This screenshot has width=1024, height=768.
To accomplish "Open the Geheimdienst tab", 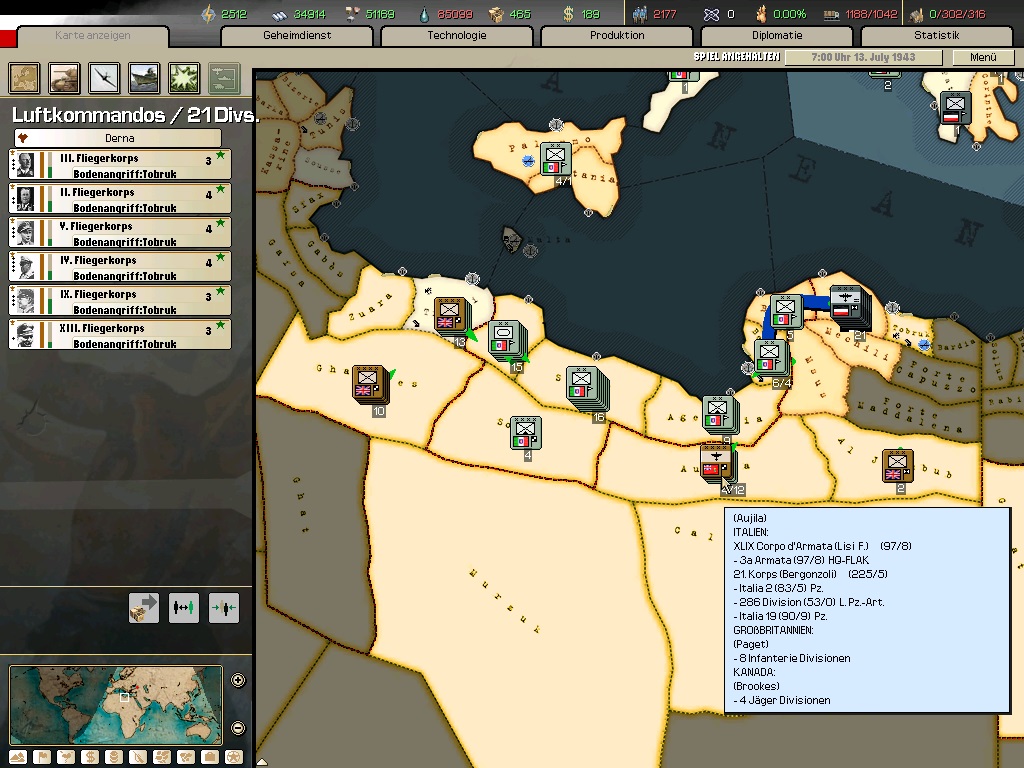I will point(297,36).
